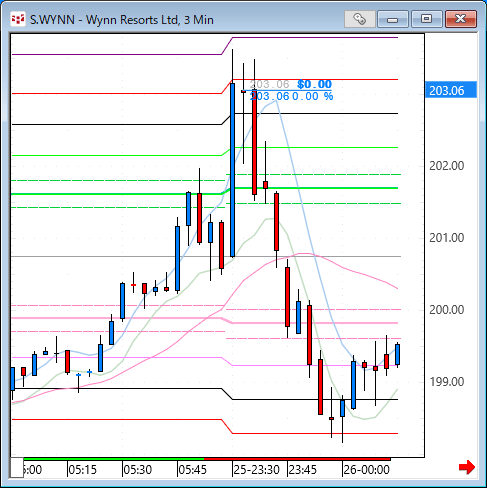Click the 201.00 price axis label

point(447,238)
